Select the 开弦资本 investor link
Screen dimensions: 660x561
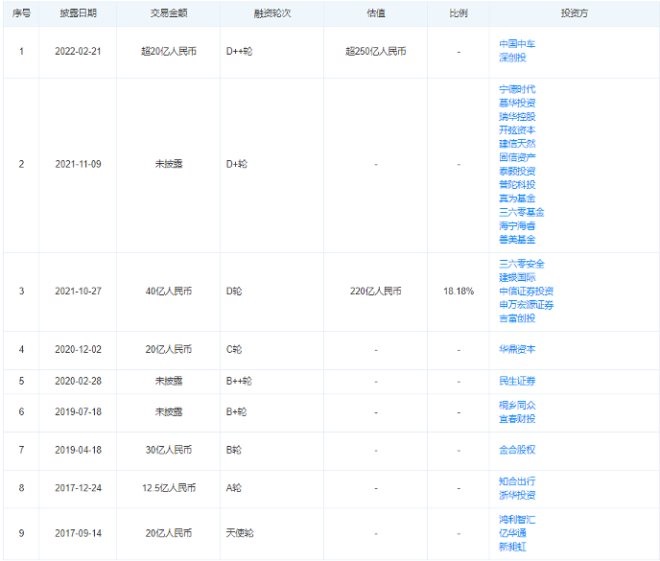tap(517, 129)
